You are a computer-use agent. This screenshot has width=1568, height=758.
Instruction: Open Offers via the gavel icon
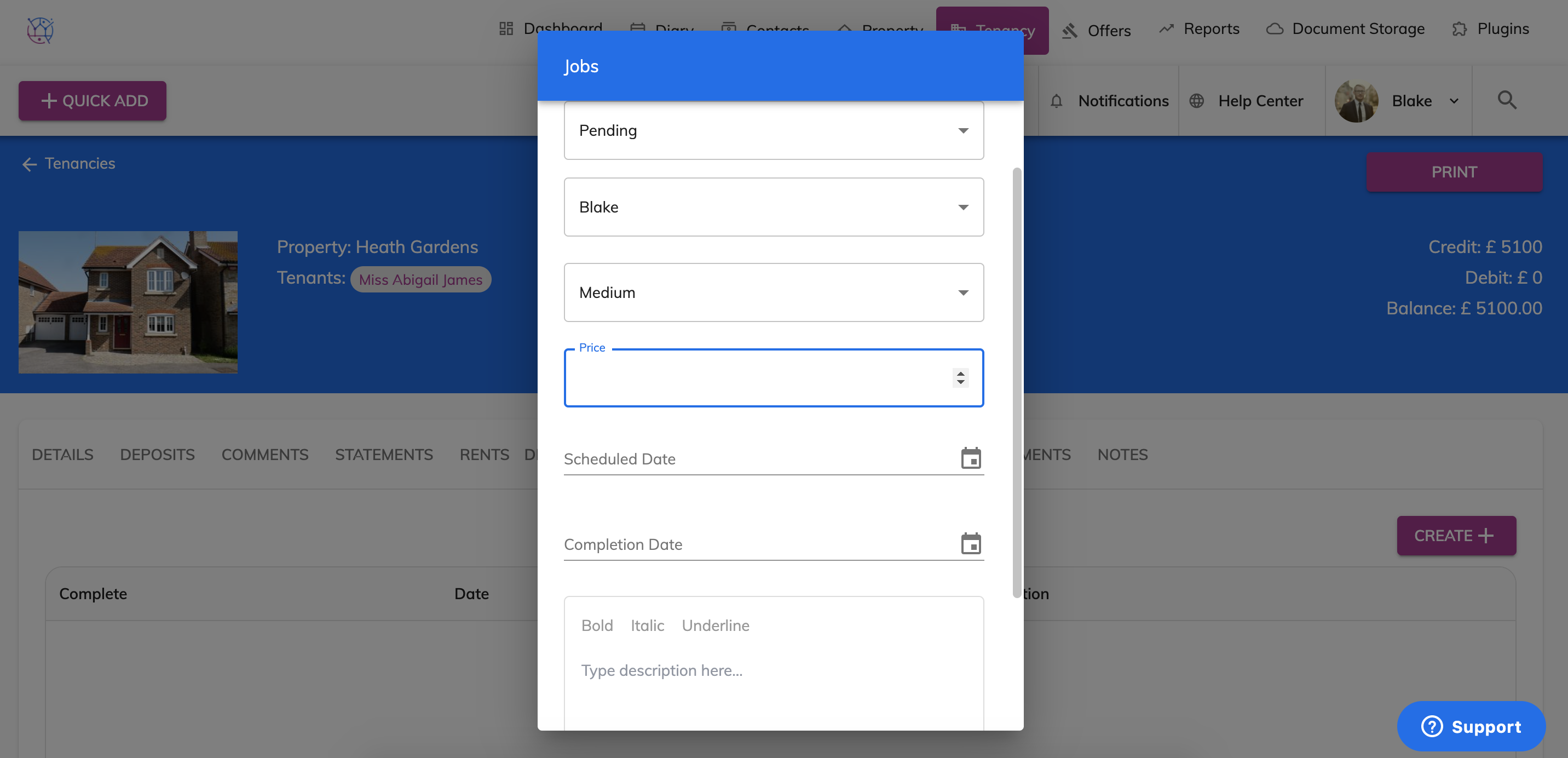(1069, 31)
